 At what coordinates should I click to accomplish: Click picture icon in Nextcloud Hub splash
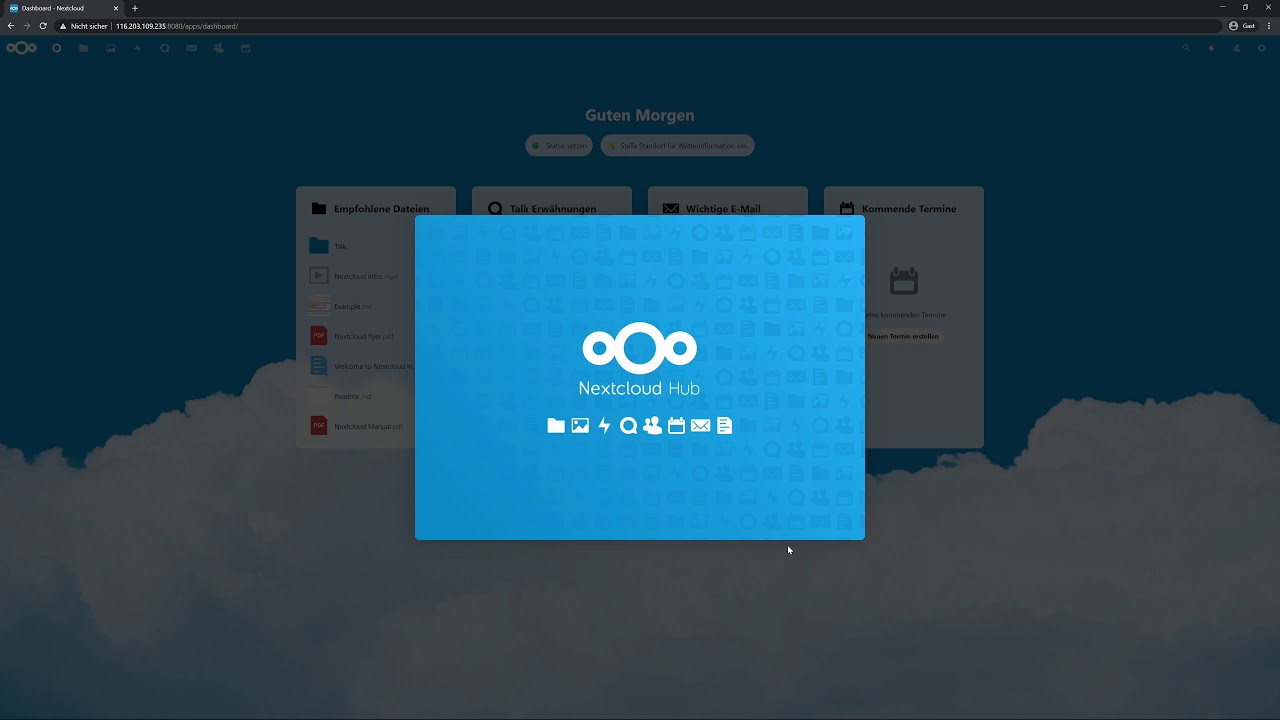click(x=580, y=426)
